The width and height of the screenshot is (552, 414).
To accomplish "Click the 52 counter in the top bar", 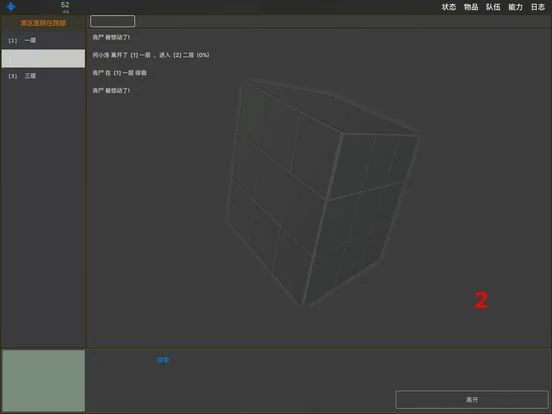I will (x=65, y=5).
